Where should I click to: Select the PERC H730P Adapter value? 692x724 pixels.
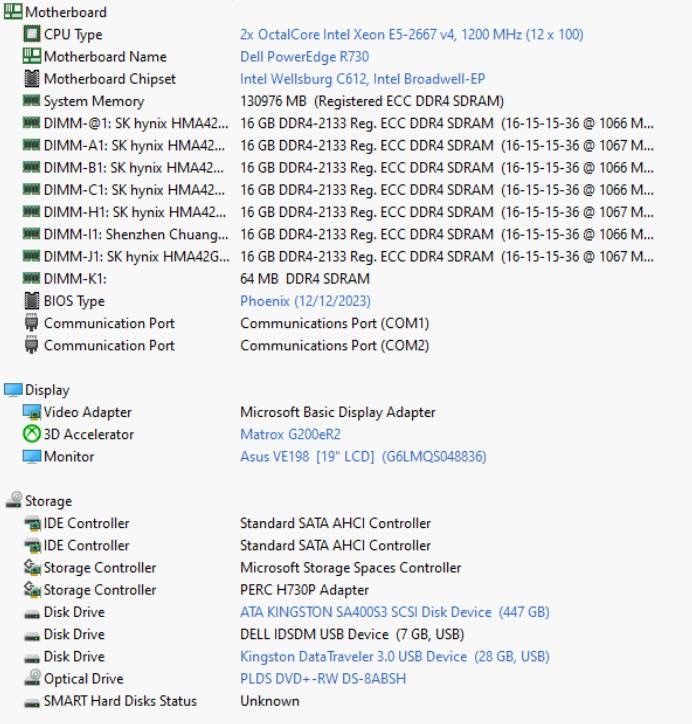[304, 590]
